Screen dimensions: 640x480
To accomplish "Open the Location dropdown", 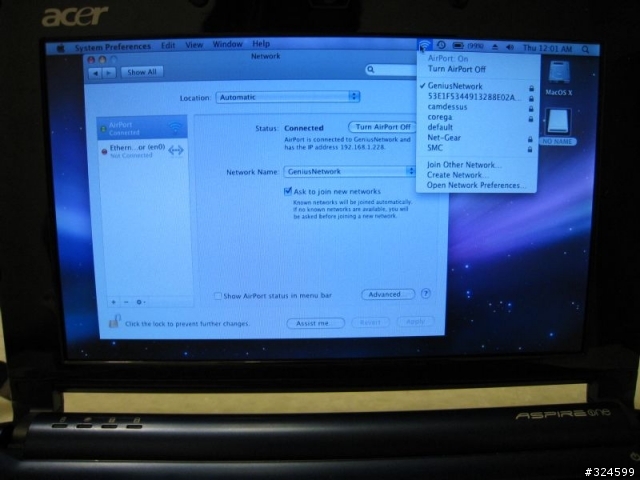I will click(x=288, y=97).
